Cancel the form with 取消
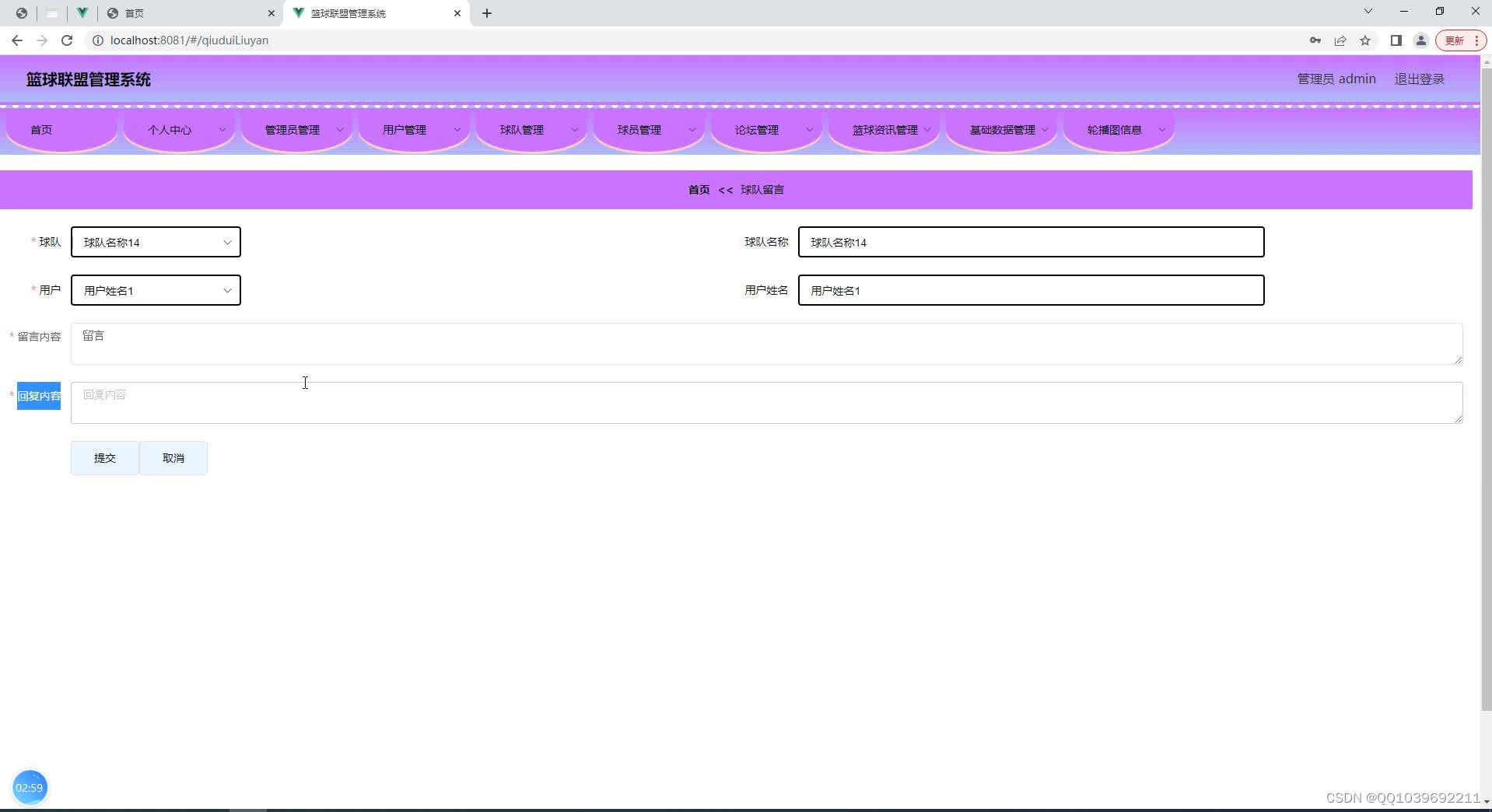Screen dimensions: 1492x812 pyautogui.click(x=173, y=458)
